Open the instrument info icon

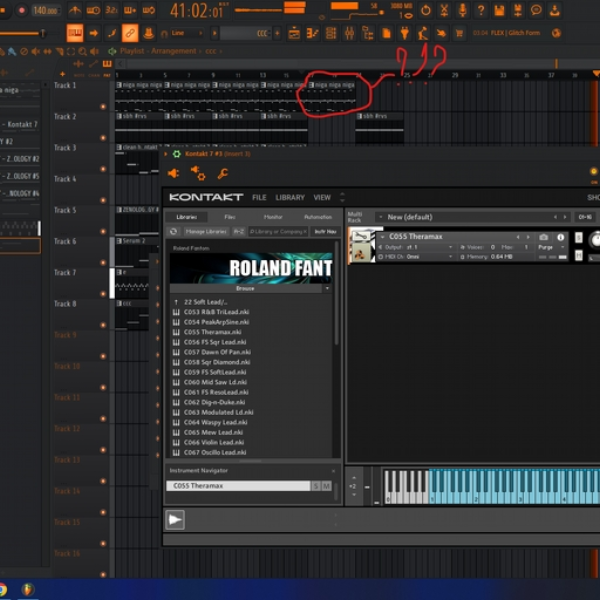point(561,238)
